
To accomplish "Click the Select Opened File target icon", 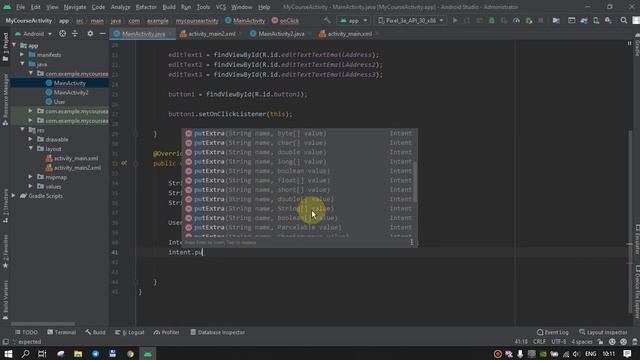I will (x=62, y=34).
